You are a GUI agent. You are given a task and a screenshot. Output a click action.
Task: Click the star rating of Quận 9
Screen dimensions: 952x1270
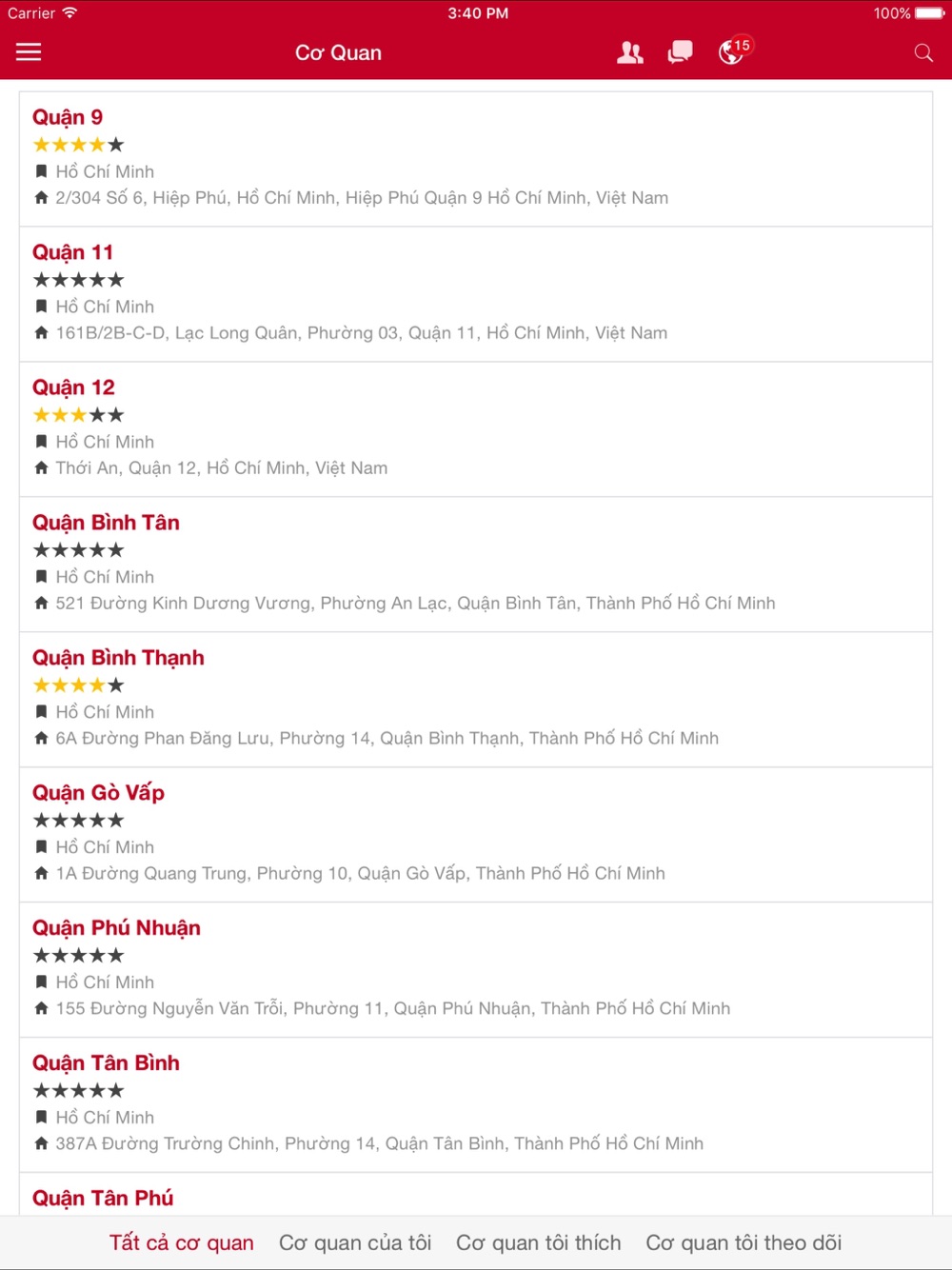tap(78, 145)
